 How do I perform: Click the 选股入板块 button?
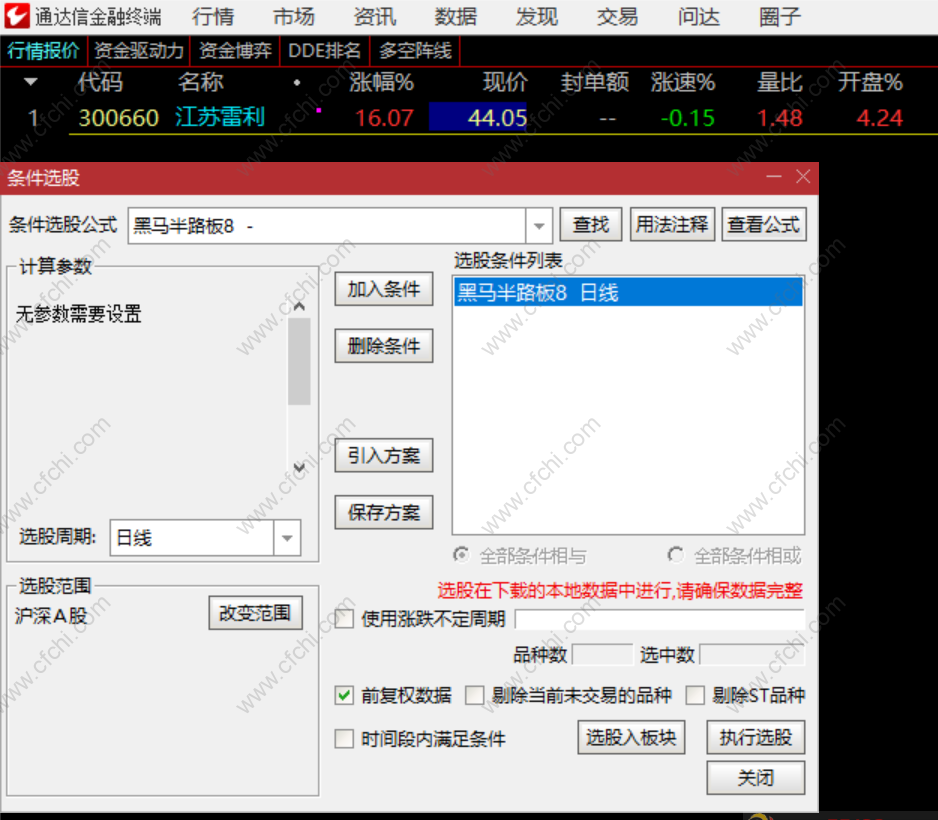click(x=631, y=737)
